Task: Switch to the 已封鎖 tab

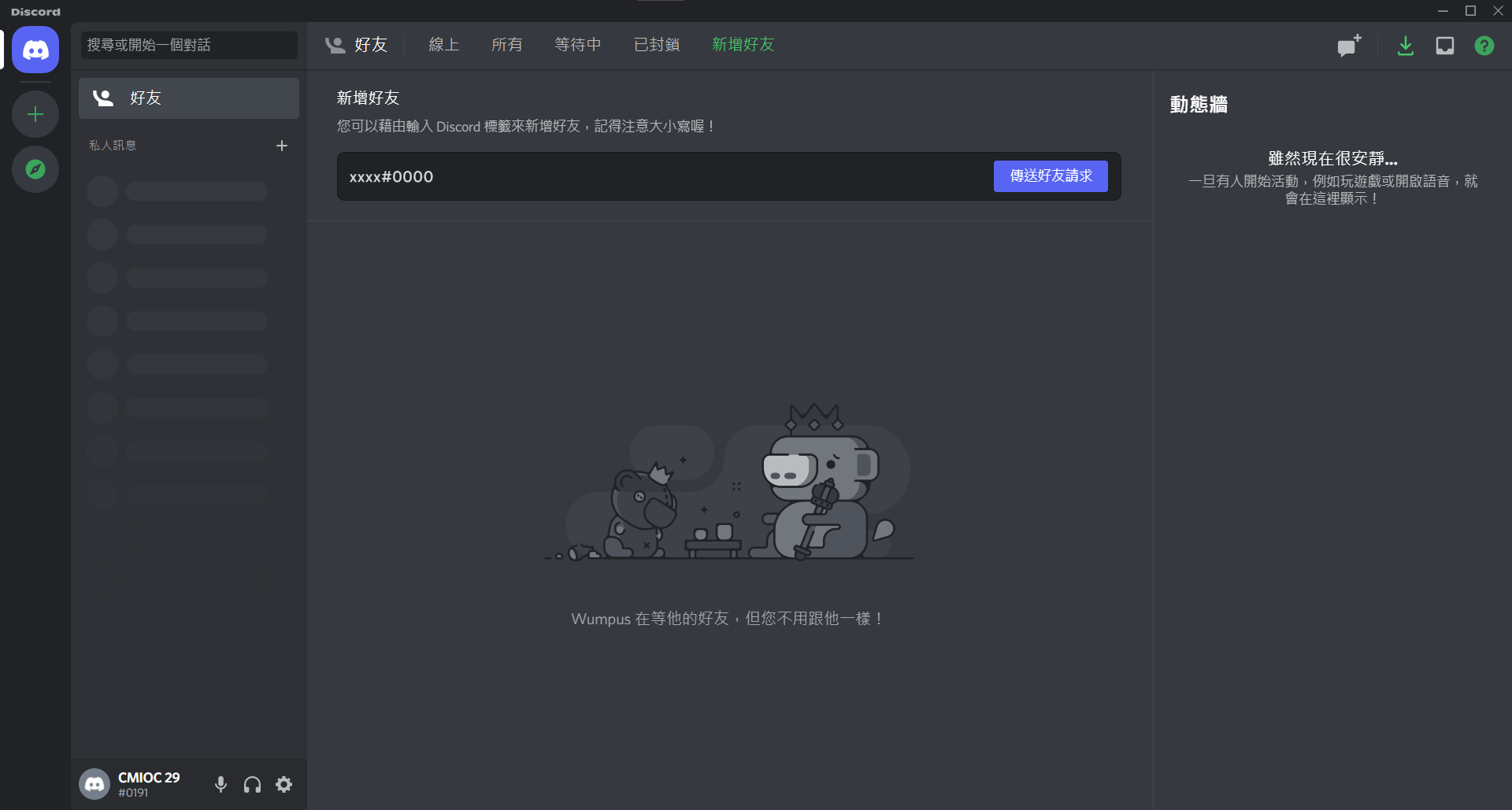Action: 657,45
